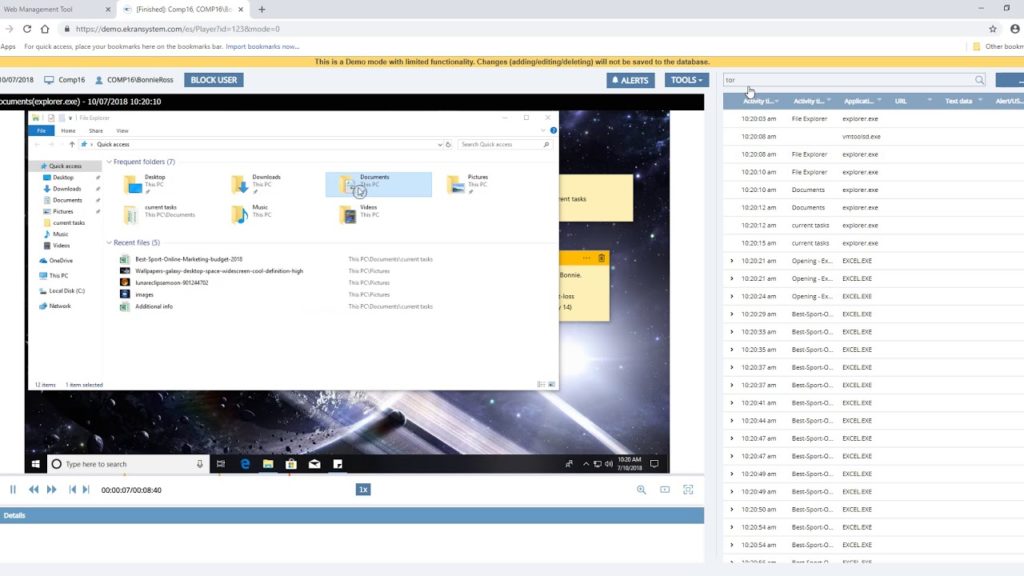Expand the 10:20:24 am EXCEL.EXE row
The image size is (1024, 576).
731,296
